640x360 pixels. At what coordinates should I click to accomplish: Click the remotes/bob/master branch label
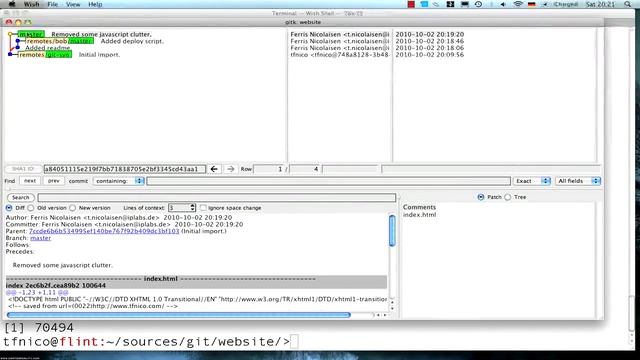60,41
